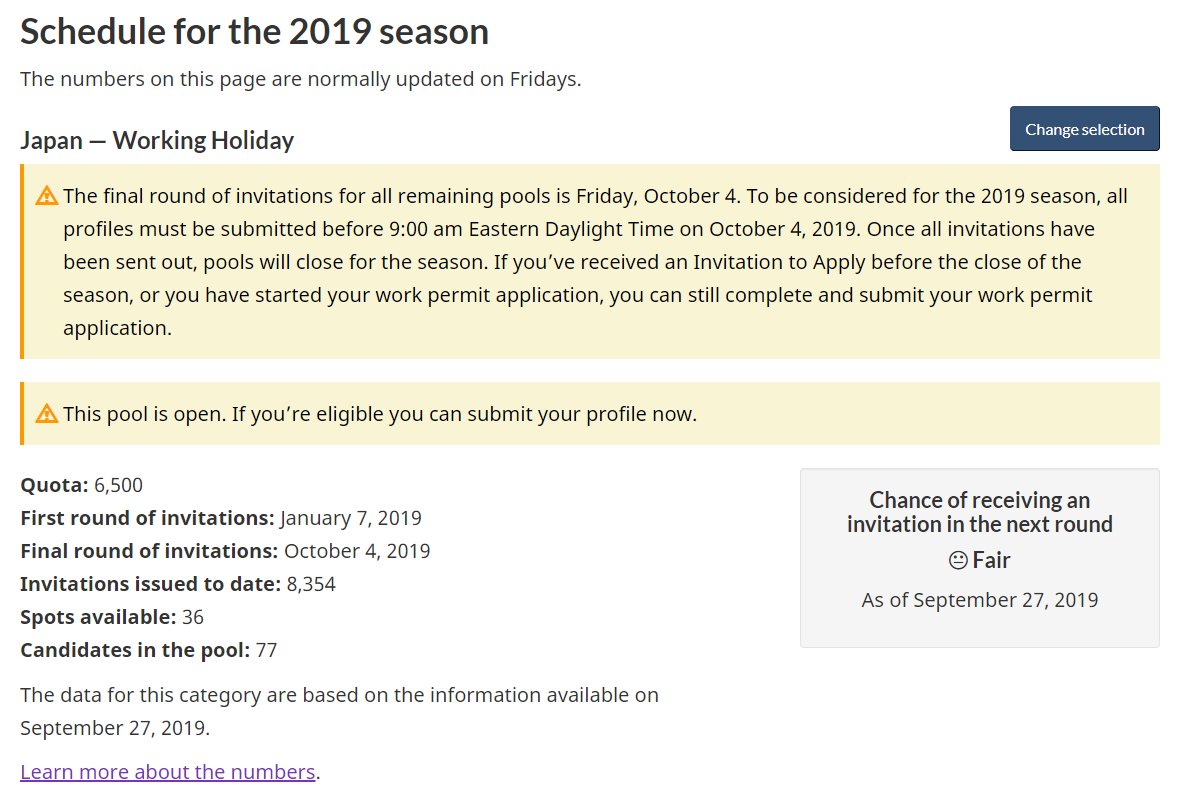Open the Learn more about the numbers link

(x=167, y=772)
